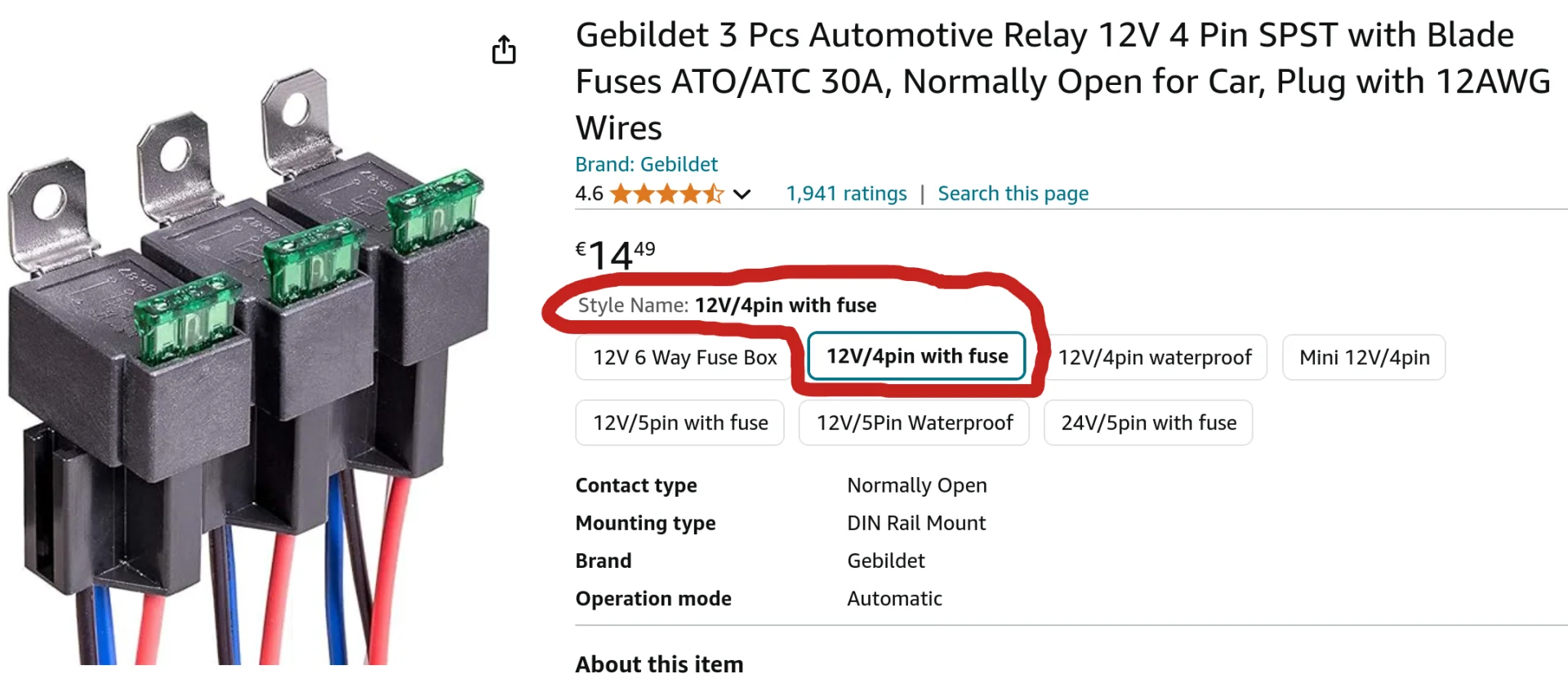This screenshot has width=1568, height=692.
Task: Select the 12V 6 Way Fuse Box style
Action: coord(684,358)
